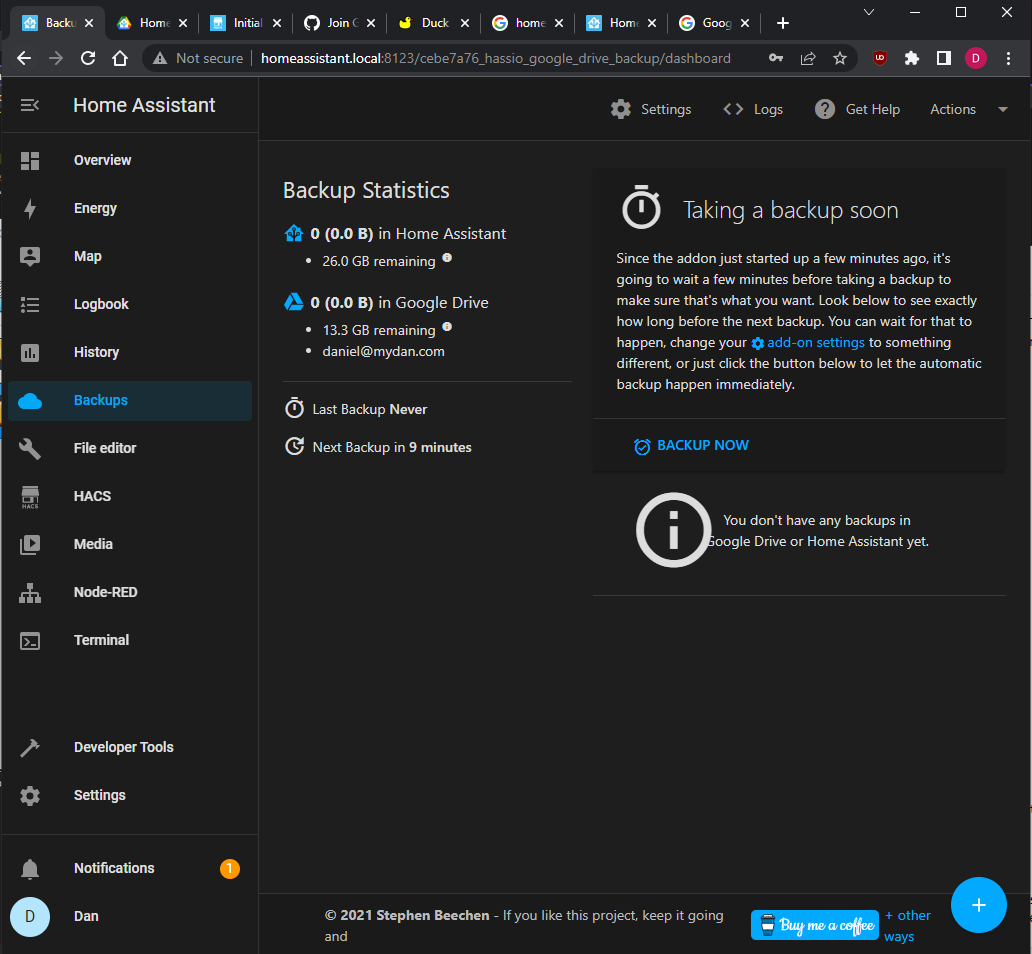The width and height of the screenshot is (1032, 954).
Task: Open the Developer Tools hammer icon
Action: [30, 747]
